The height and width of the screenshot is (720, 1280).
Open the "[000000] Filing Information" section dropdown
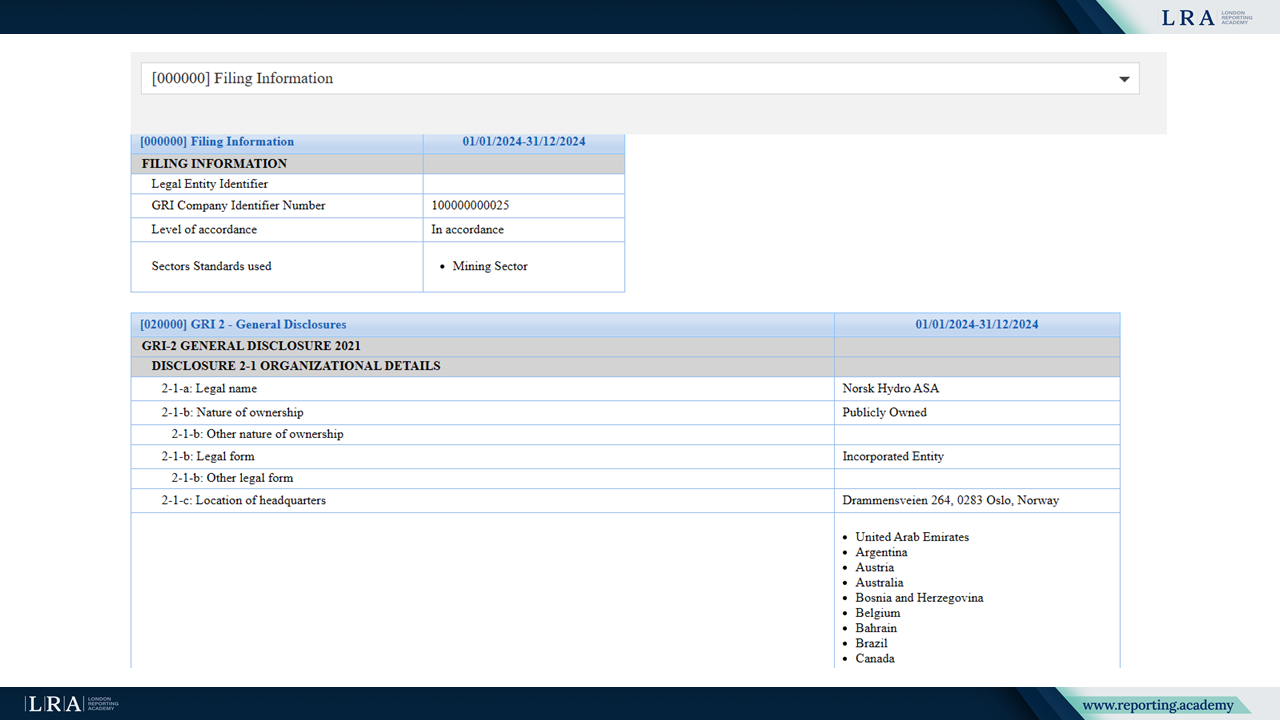tap(640, 78)
